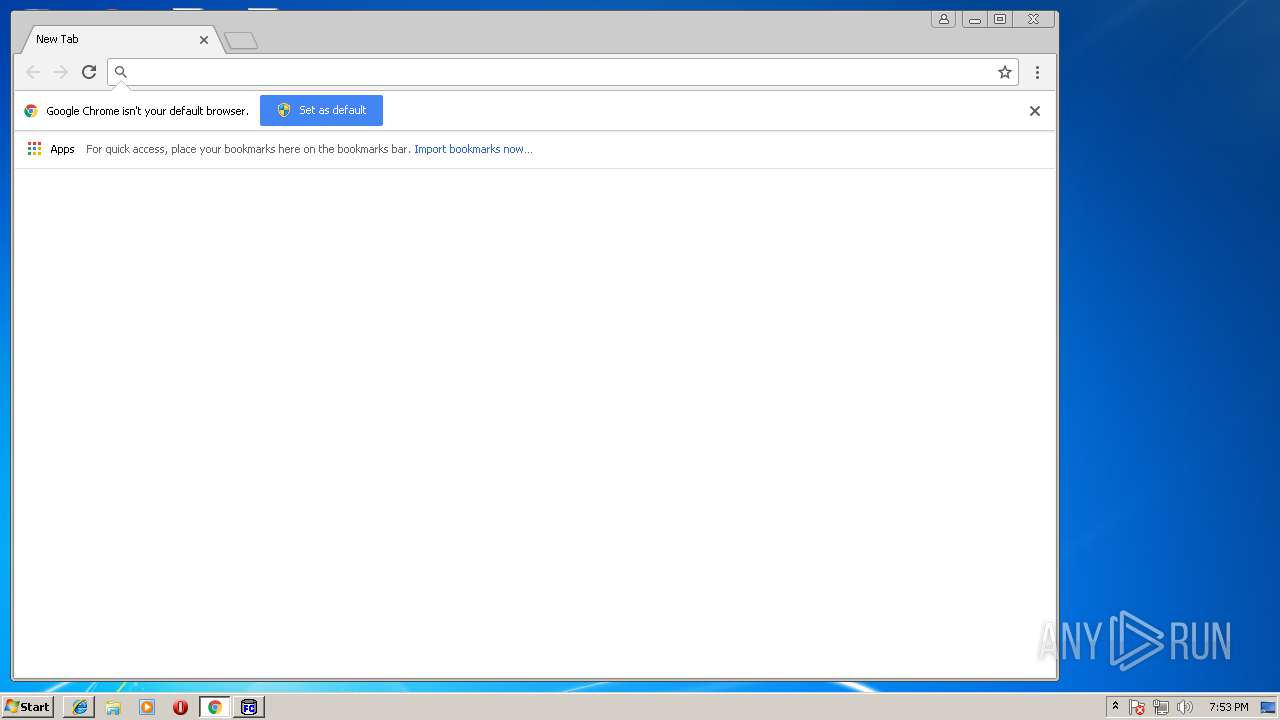
Task: Click the Chrome logo in the infobar
Action: pyautogui.click(x=31, y=111)
